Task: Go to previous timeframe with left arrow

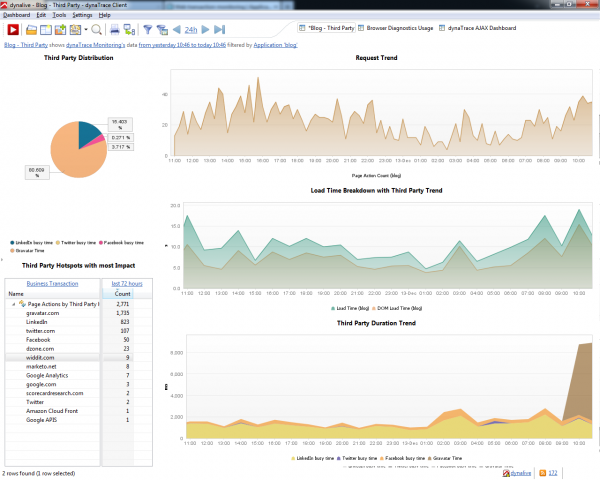Action: (x=176, y=29)
